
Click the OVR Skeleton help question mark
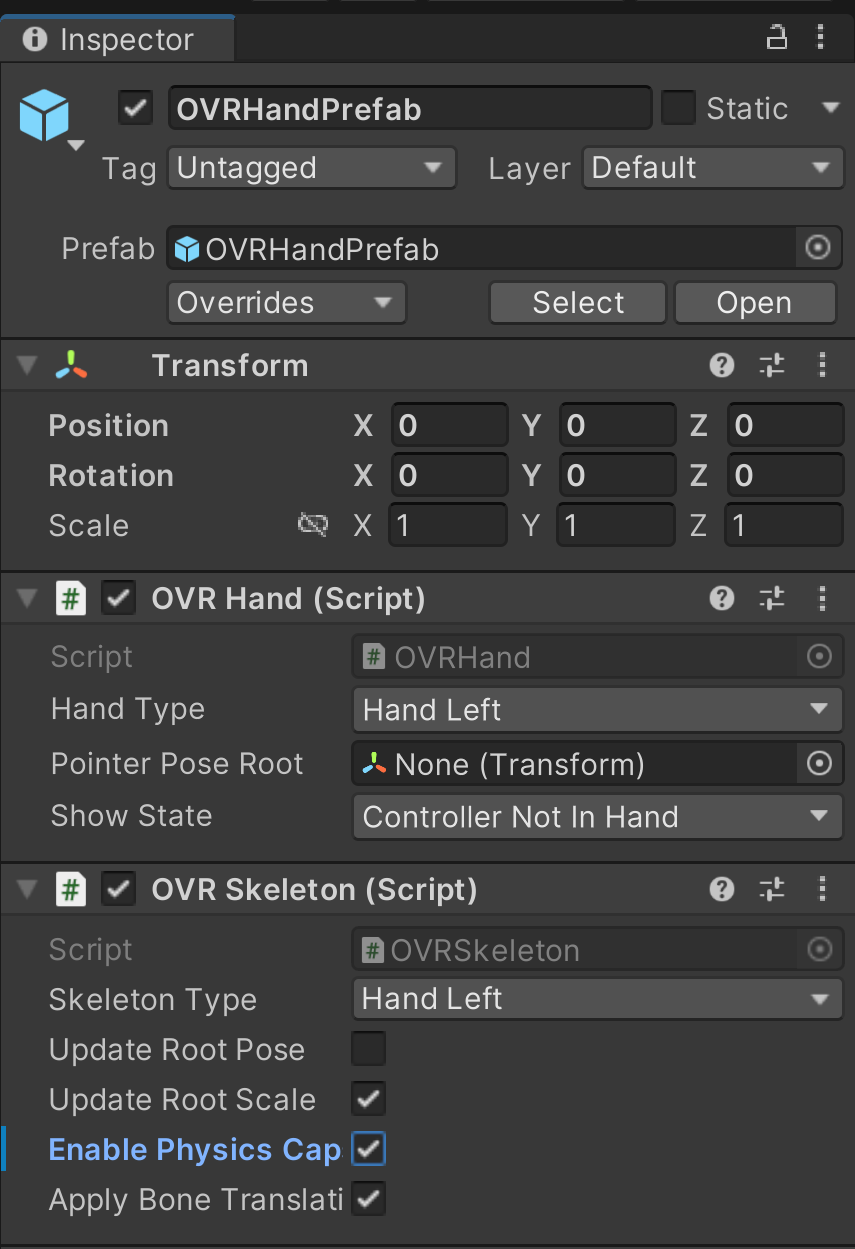[x=722, y=889]
